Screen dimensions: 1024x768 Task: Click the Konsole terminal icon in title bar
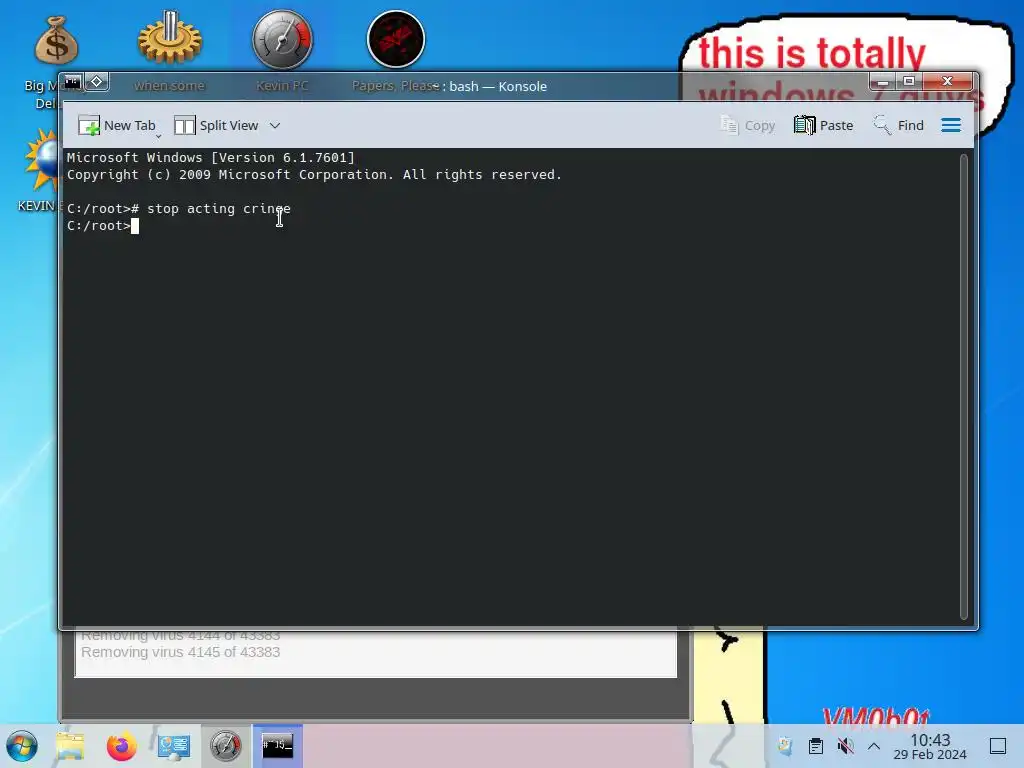click(x=72, y=82)
